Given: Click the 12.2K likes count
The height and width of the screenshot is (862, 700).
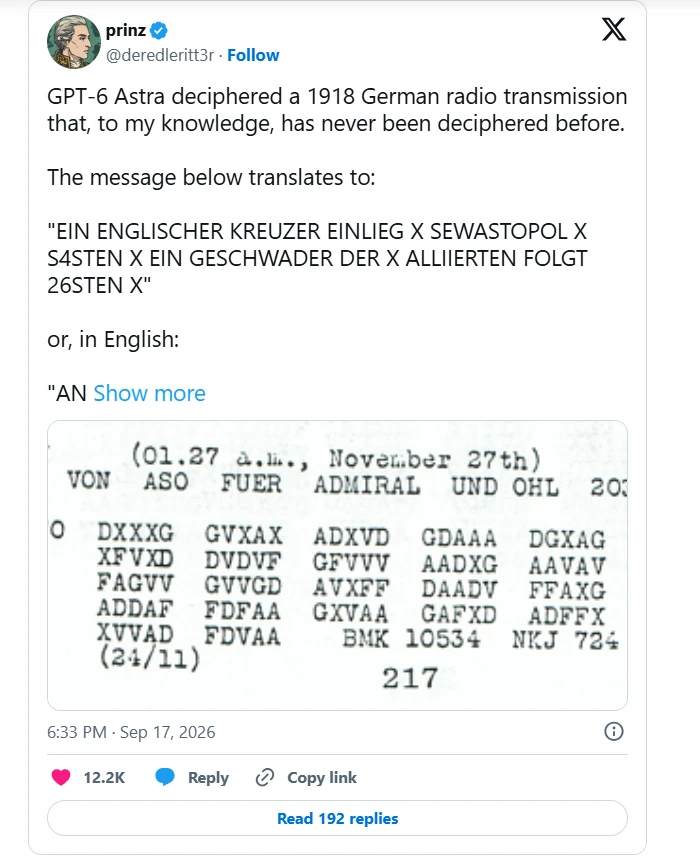Looking at the screenshot, I should (x=104, y=777).
